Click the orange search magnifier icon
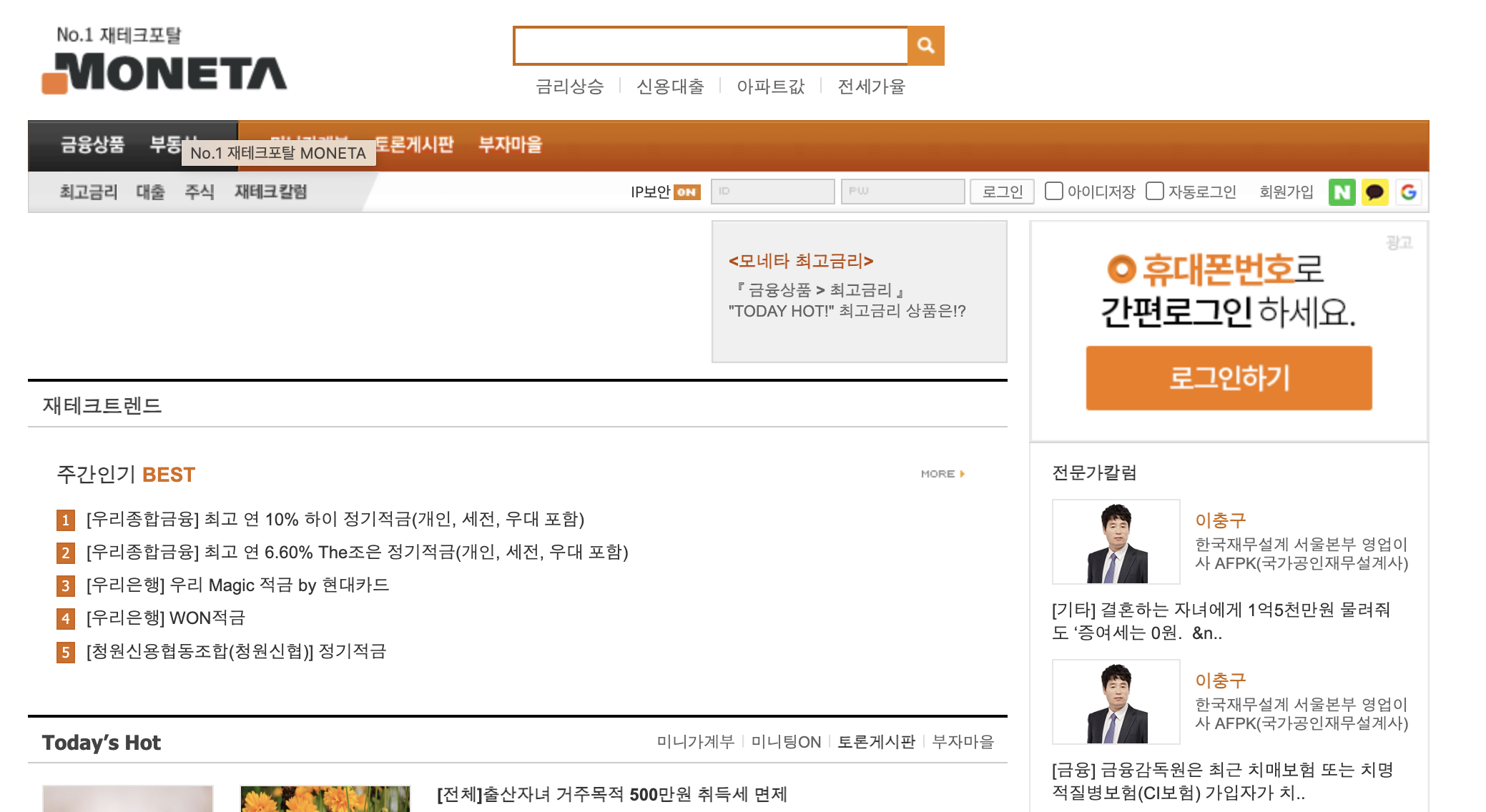 [925, 46]
